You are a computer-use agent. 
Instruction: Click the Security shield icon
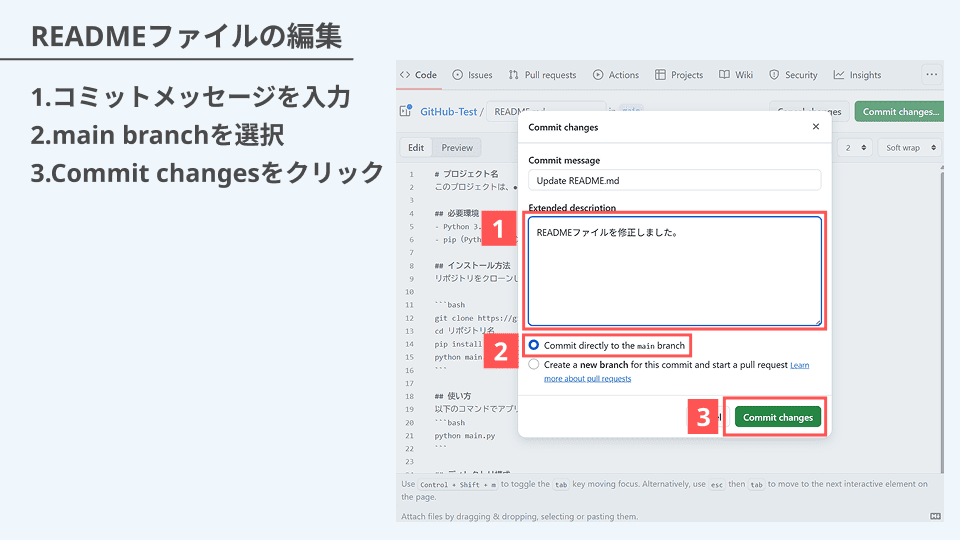pos(774,75)
